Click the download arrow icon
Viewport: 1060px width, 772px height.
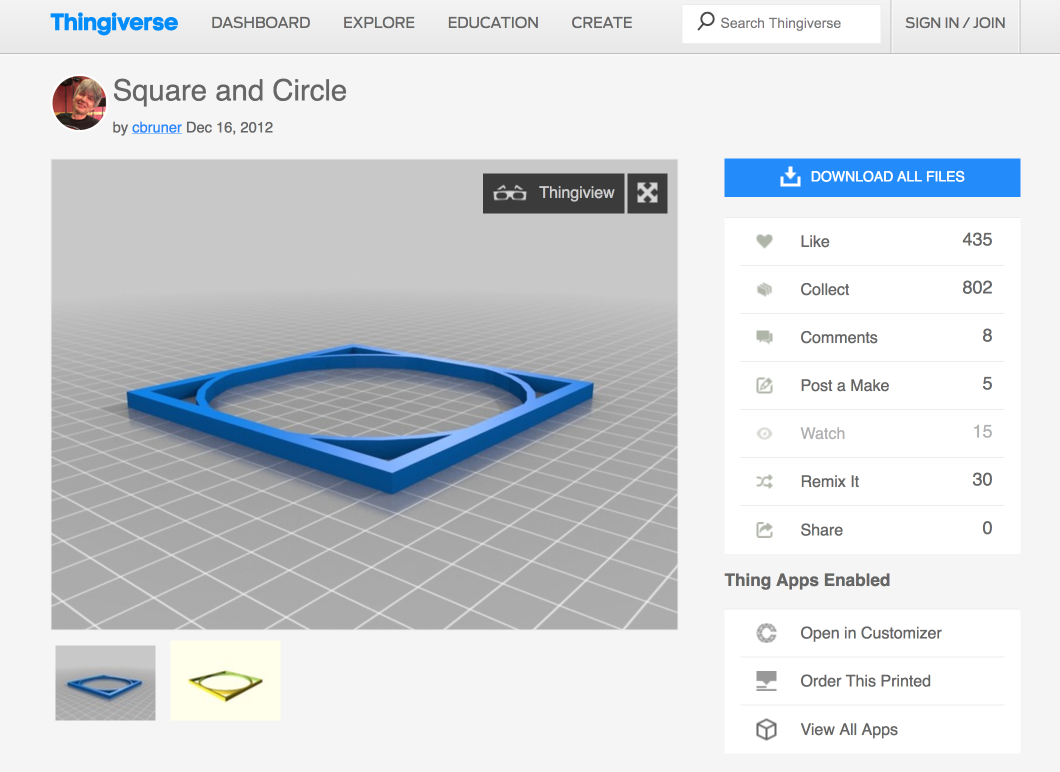[x=790, y=176]
